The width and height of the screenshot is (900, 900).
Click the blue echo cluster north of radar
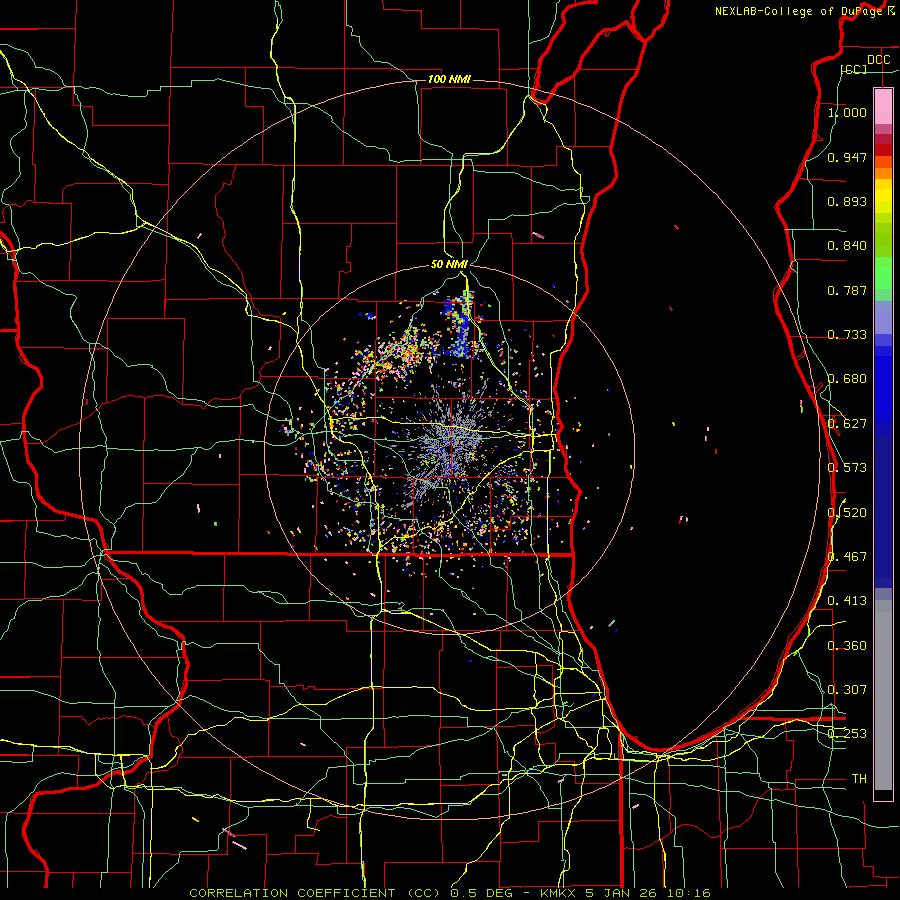460,324
